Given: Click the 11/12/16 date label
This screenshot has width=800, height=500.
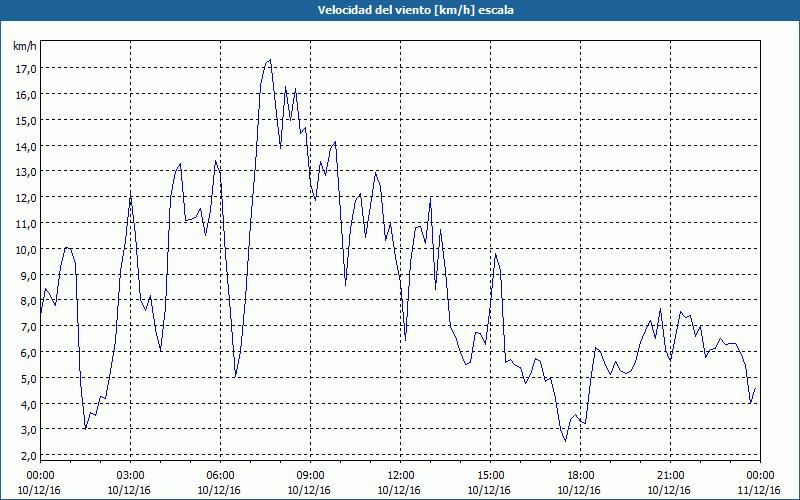Looking at the screenshot, I should (x=759, y=490).
